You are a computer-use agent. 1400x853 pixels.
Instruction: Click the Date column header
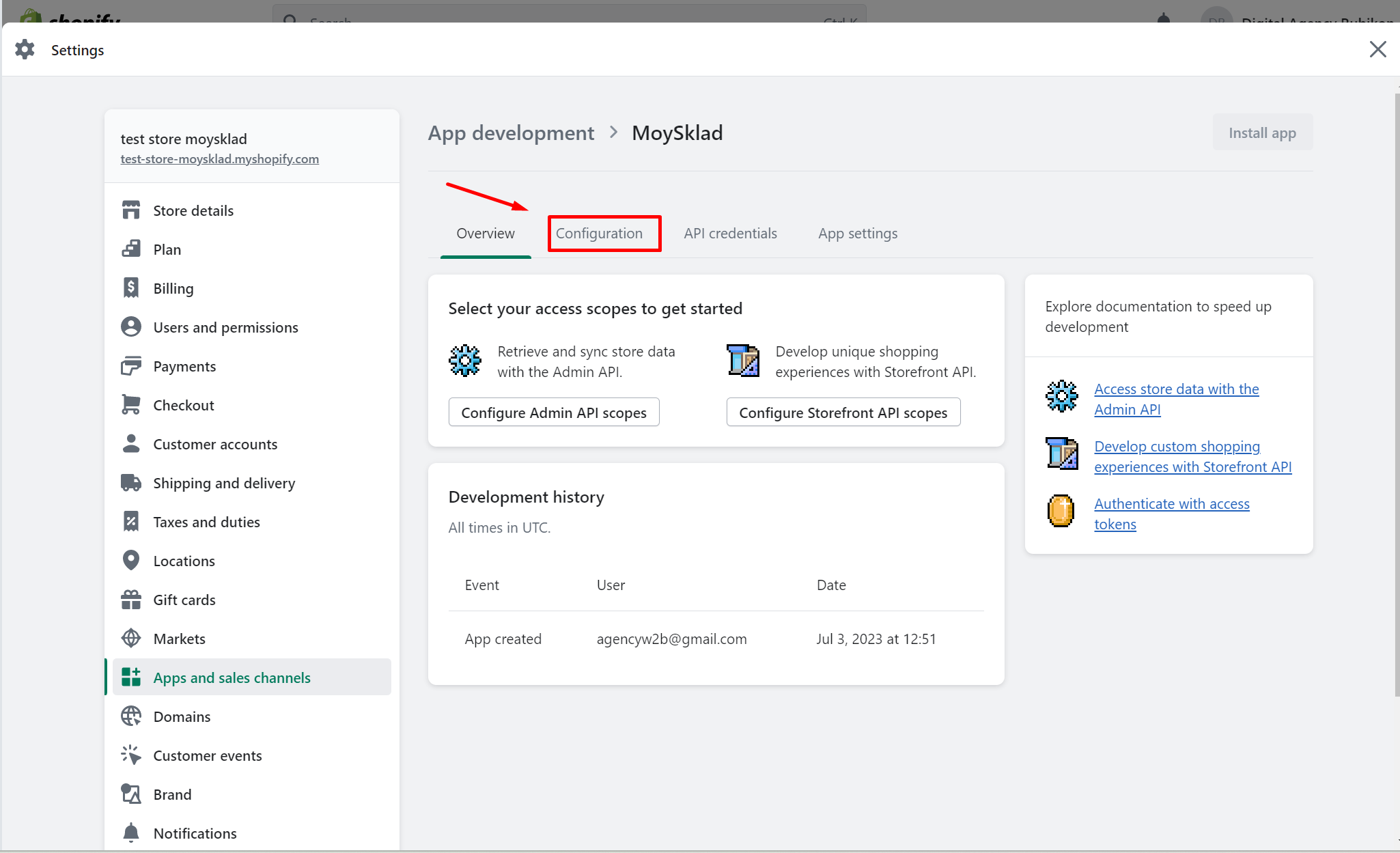pos(831,585)
